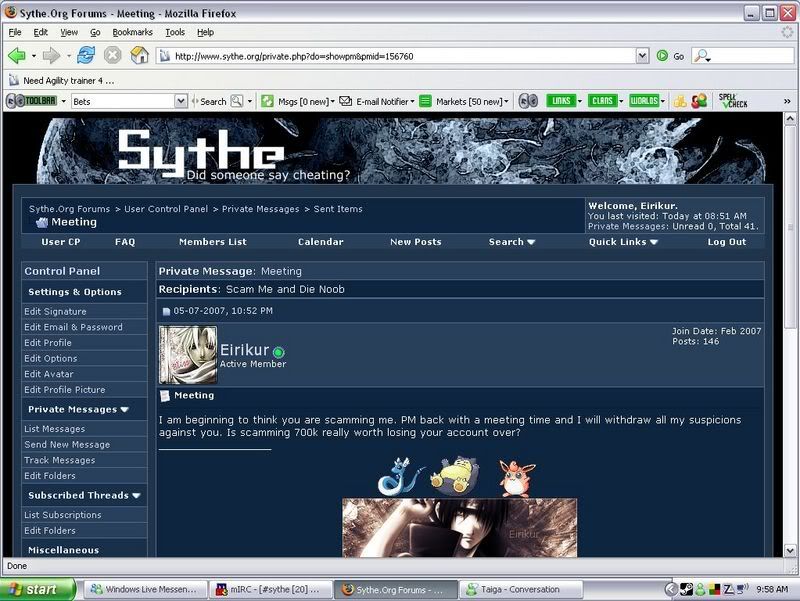Open the Edit menu
Viewport: 800px width, 601px height.
pos(40,32)
